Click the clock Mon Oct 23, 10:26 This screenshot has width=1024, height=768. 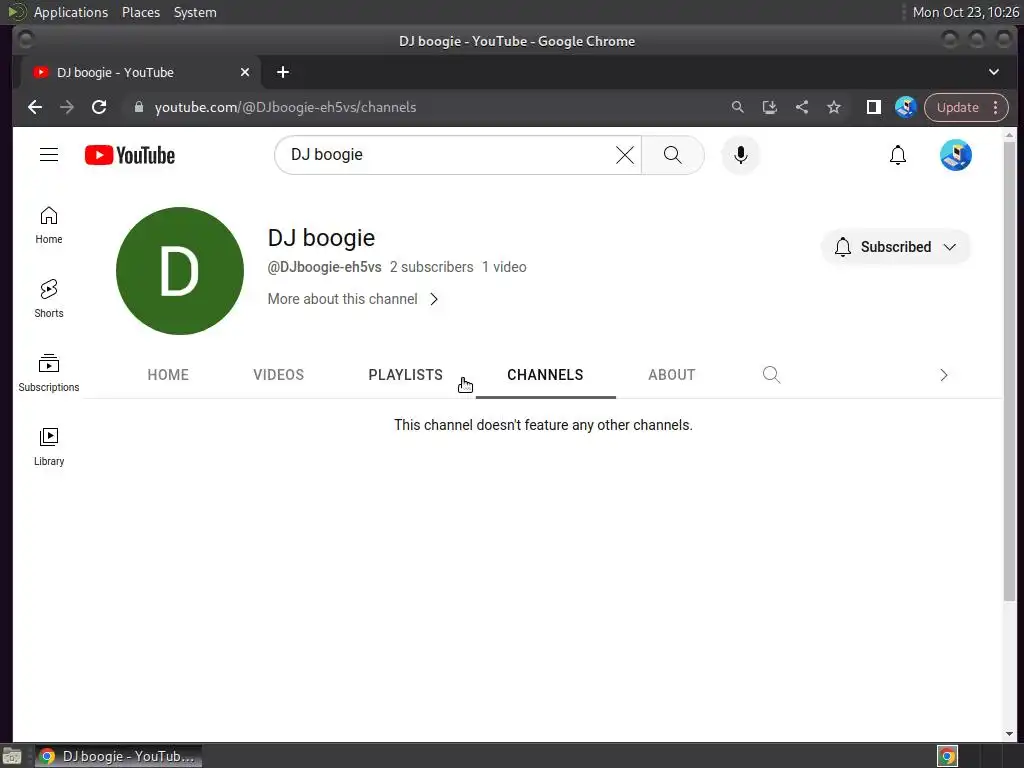click(966, 12)
